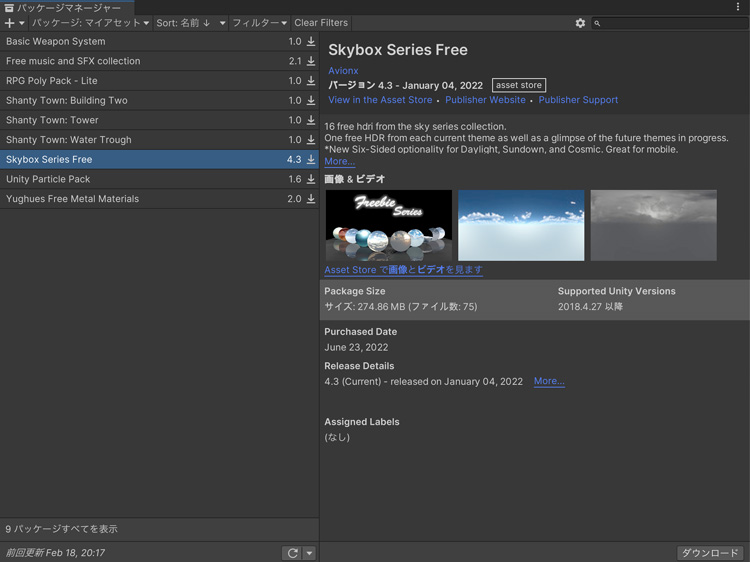This screenshot has height=562, width=750.
Task: Open View in the Asset Store link
Action: (x=380, y=100)
